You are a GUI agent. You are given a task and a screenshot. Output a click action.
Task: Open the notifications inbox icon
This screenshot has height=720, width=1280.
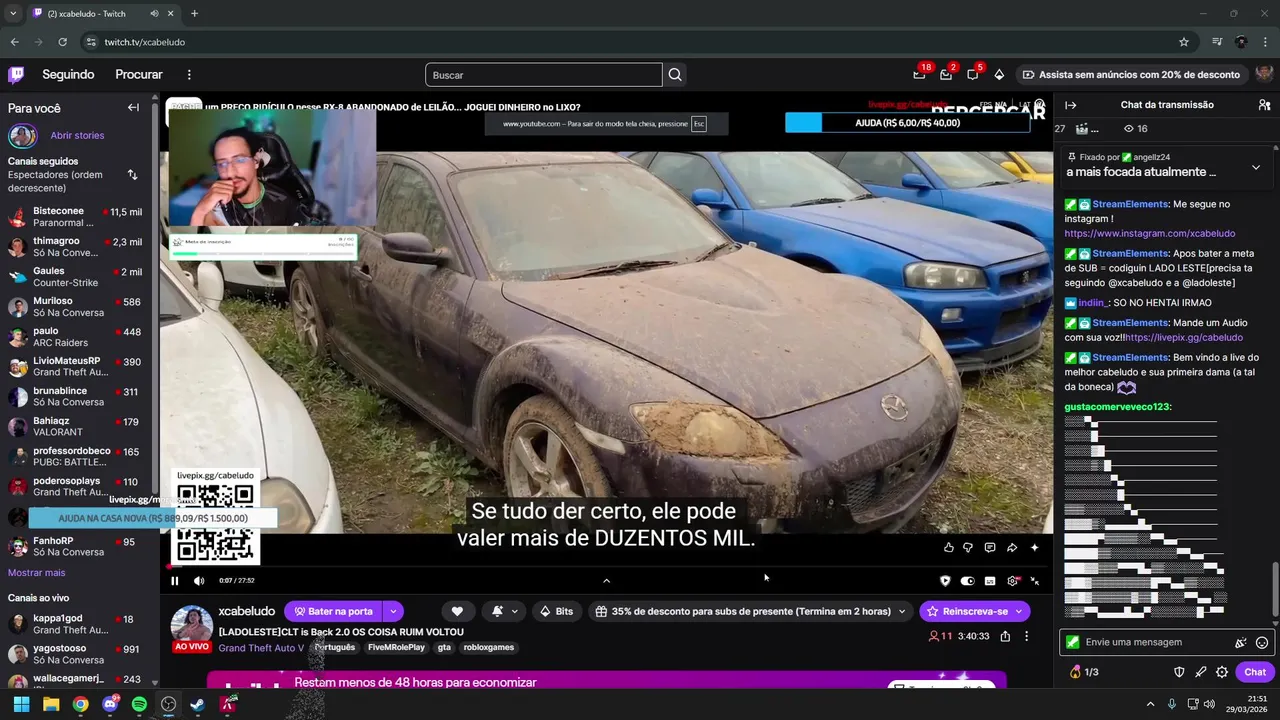[x=946, y=74]
